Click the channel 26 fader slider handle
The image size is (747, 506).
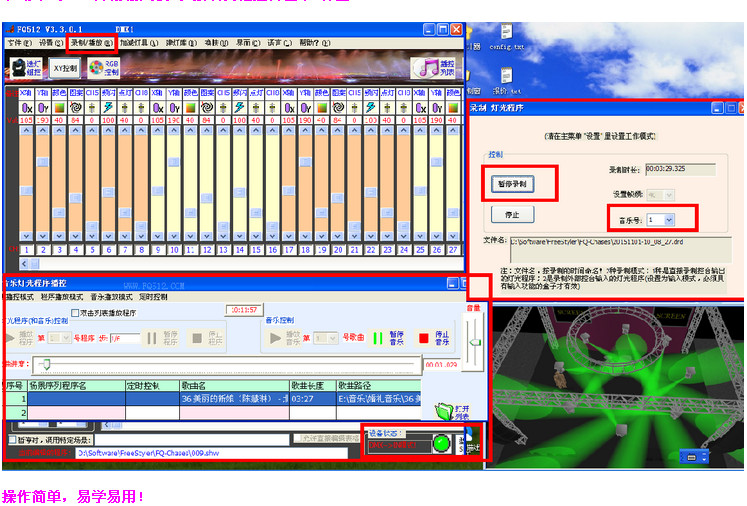pos(436,162)
